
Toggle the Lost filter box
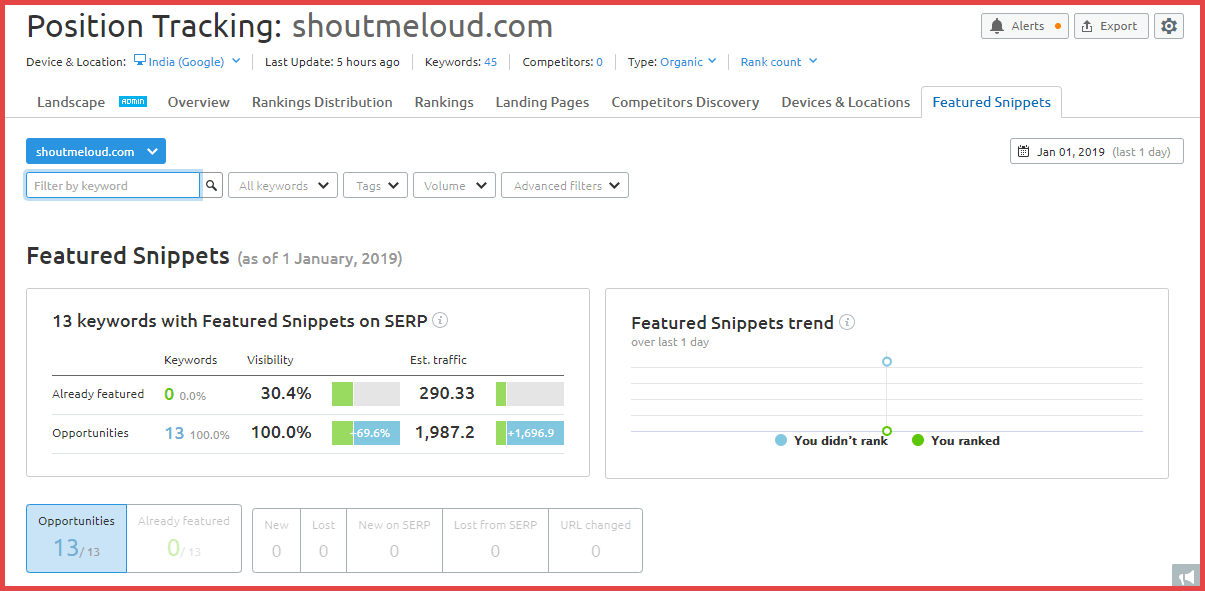pyautogui.click(x=323, y=540)
